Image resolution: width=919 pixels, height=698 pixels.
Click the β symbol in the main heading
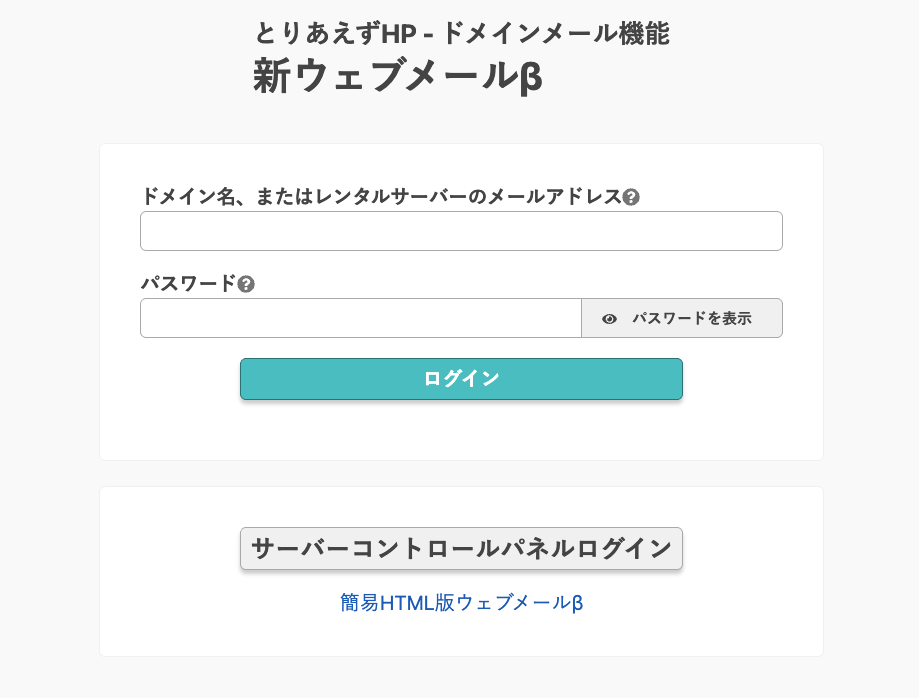[x=531, y=78]
